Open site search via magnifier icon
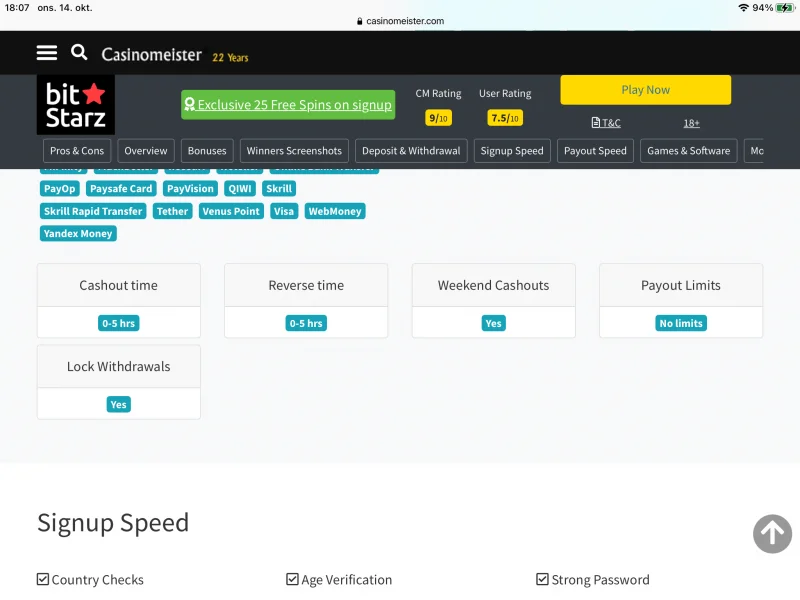The width and height of the screenshot is (800, 600). 79,52
